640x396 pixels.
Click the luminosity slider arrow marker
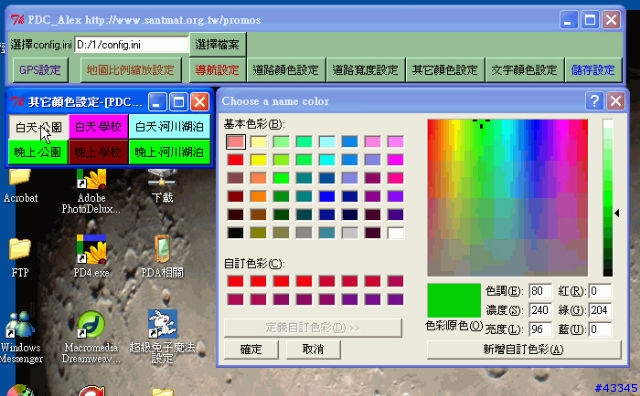(x=617, y=213)
